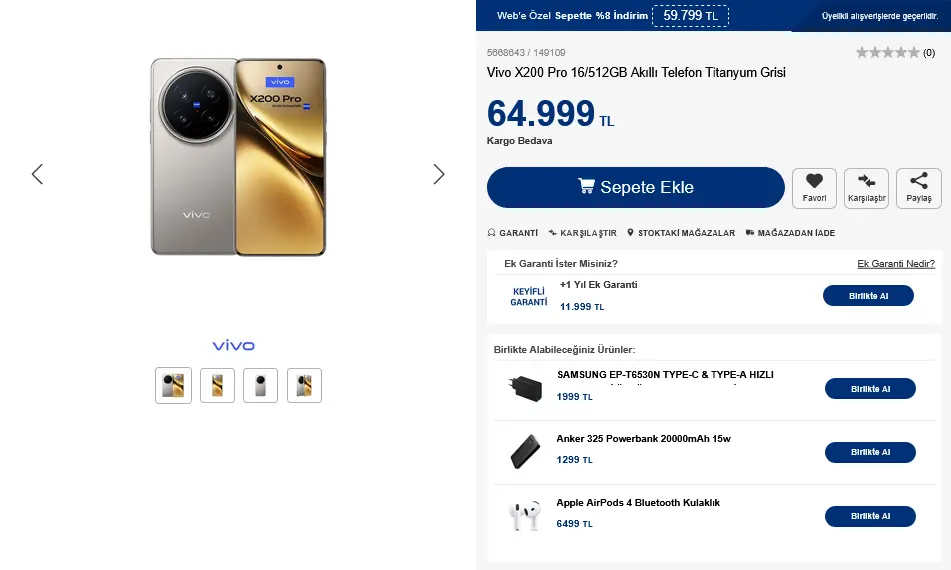Click the Anker powerbank product image
Viewport: 951px width, 570px height.
click(x=525, y=452)
